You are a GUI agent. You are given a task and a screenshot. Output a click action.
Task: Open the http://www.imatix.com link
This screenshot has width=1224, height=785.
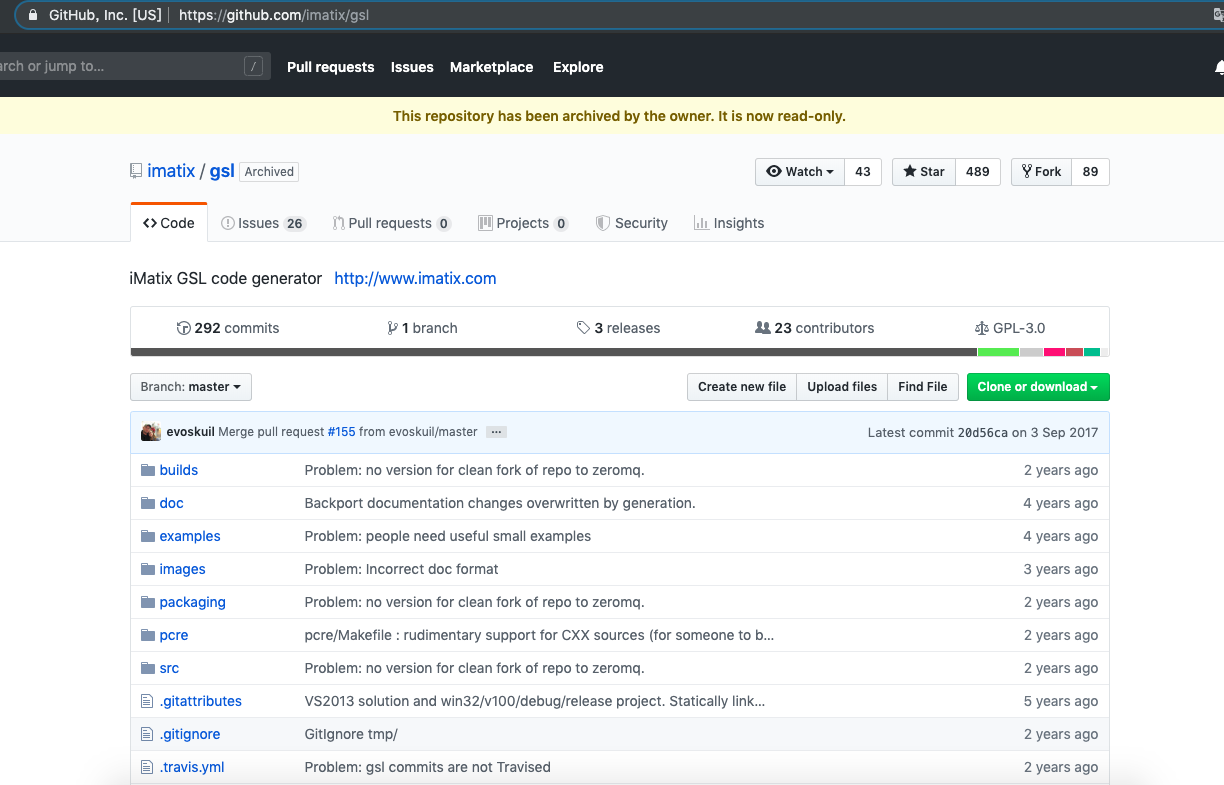click(x=415, y=278)
